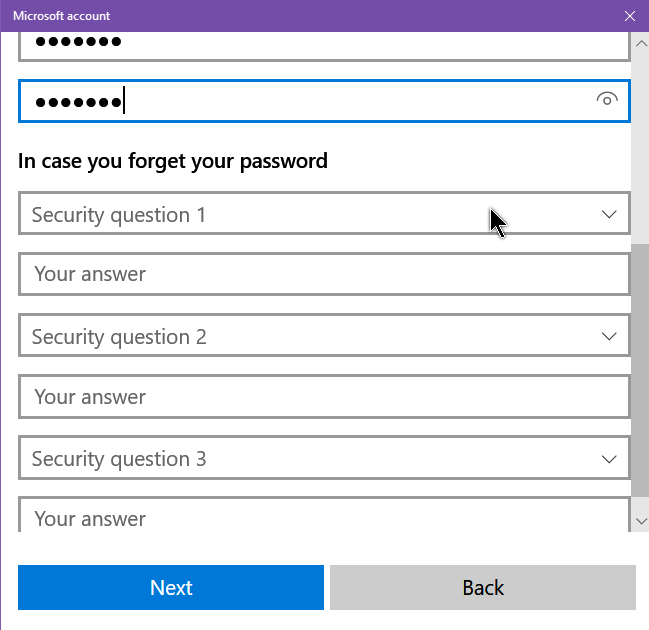The width and height of the screenshot is (649, 630).
Task: Click the confirm password field
Action: [324, 101]
